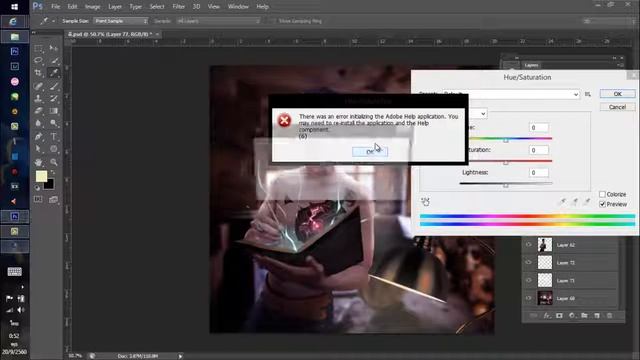Select the Healing Brush tool
The image size is (640, 360).
[38, 86]
